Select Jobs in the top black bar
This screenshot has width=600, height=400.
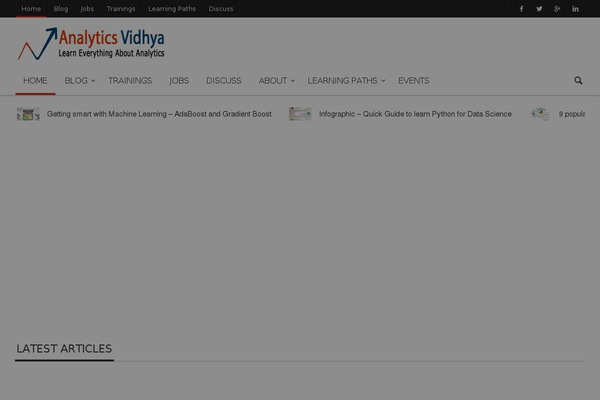pos(87,8)
